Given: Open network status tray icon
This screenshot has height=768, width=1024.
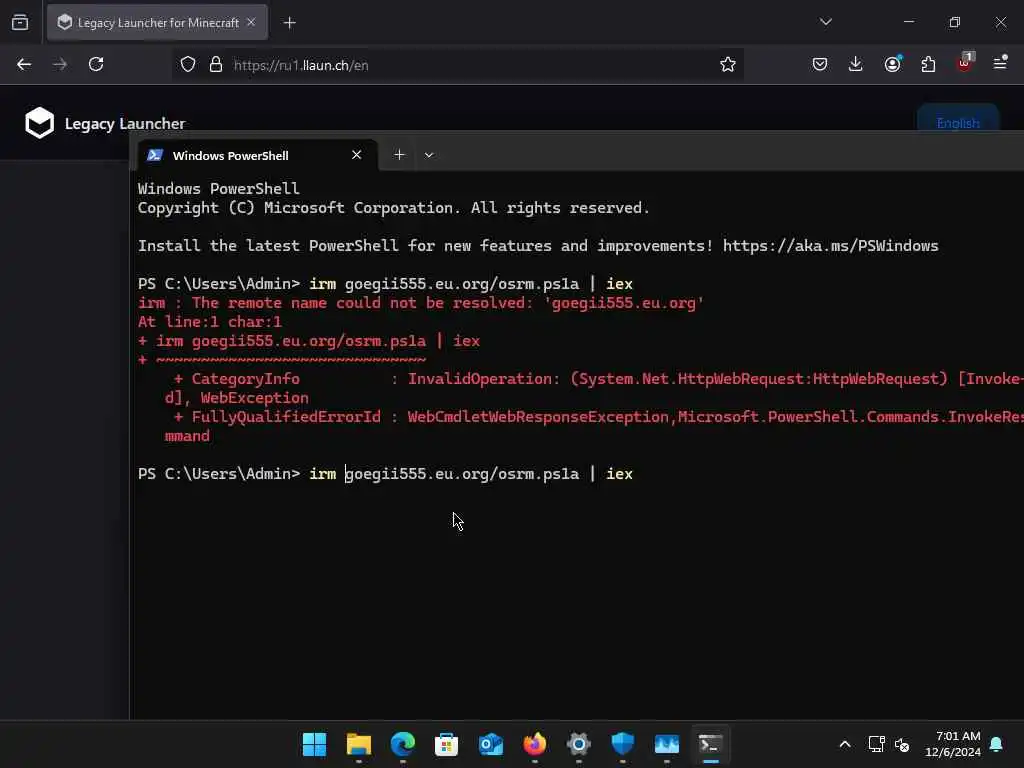Looking at the screenshot, I should point(876,744).
